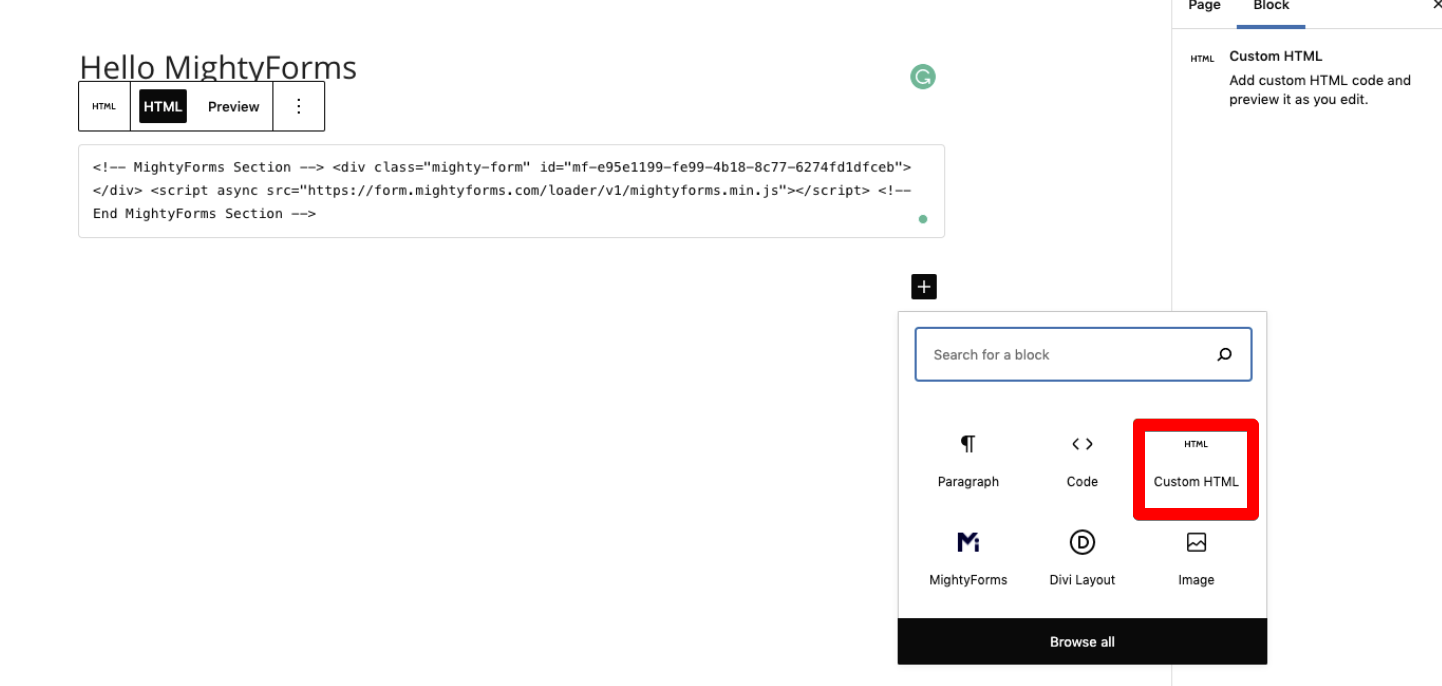Open the block options three-dot menu

click(x=298, y=106)
